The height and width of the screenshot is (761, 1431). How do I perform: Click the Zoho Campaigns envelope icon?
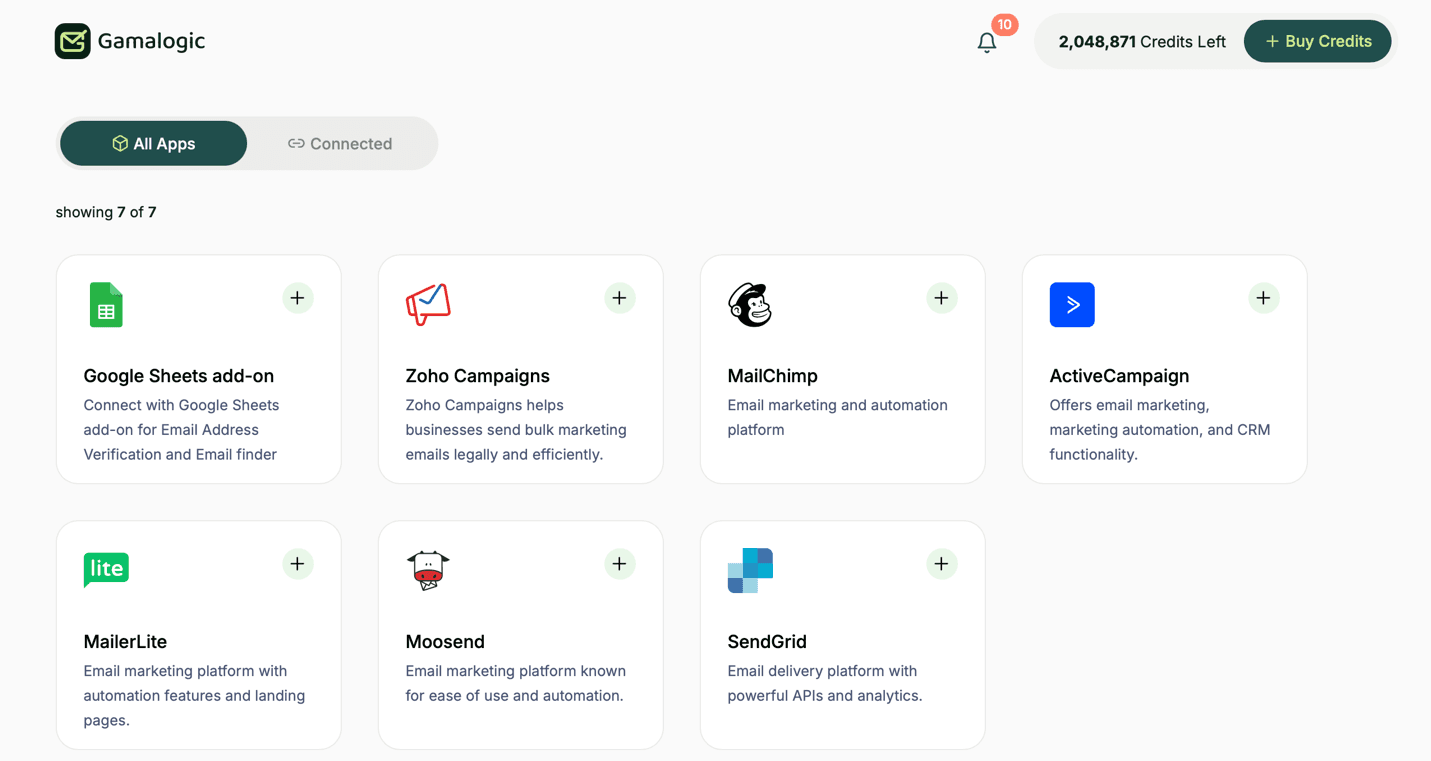[428, 305]
